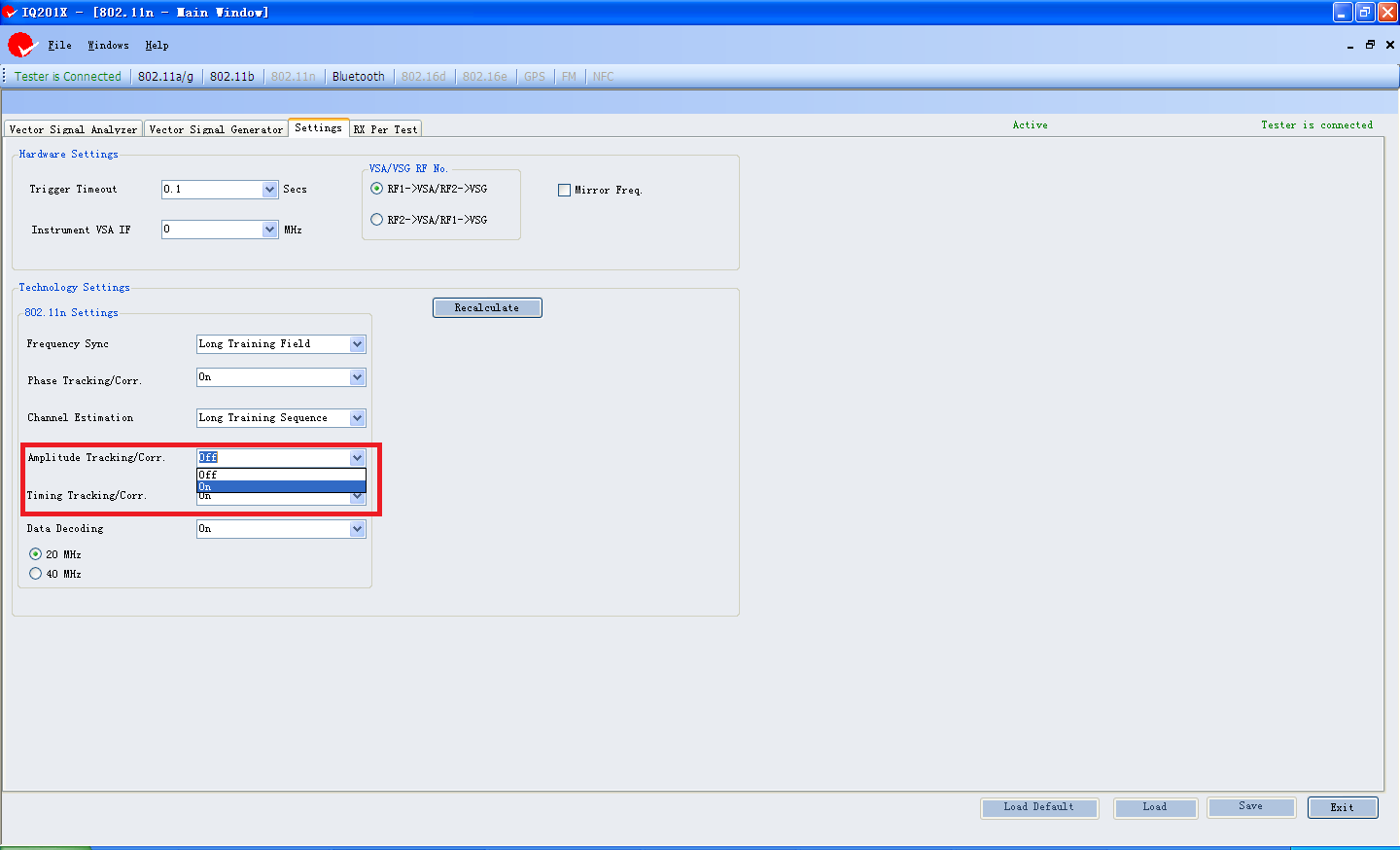The image size is (1400, 850).
Task: Click the 802.16e toolbar item
Action: (x=485, y=76)
